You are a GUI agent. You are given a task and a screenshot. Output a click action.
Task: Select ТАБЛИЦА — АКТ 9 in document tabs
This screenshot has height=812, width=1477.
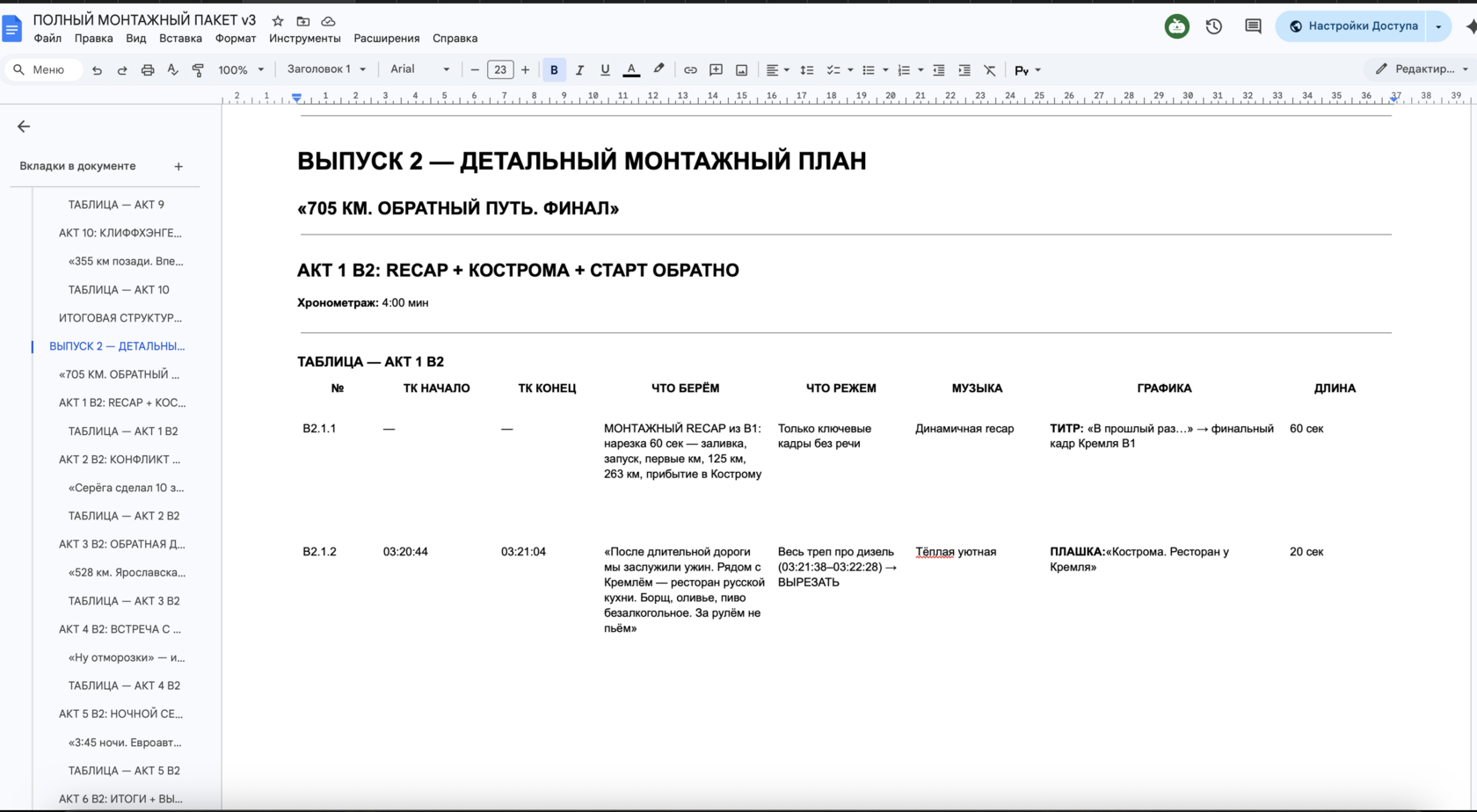[117, 204]
